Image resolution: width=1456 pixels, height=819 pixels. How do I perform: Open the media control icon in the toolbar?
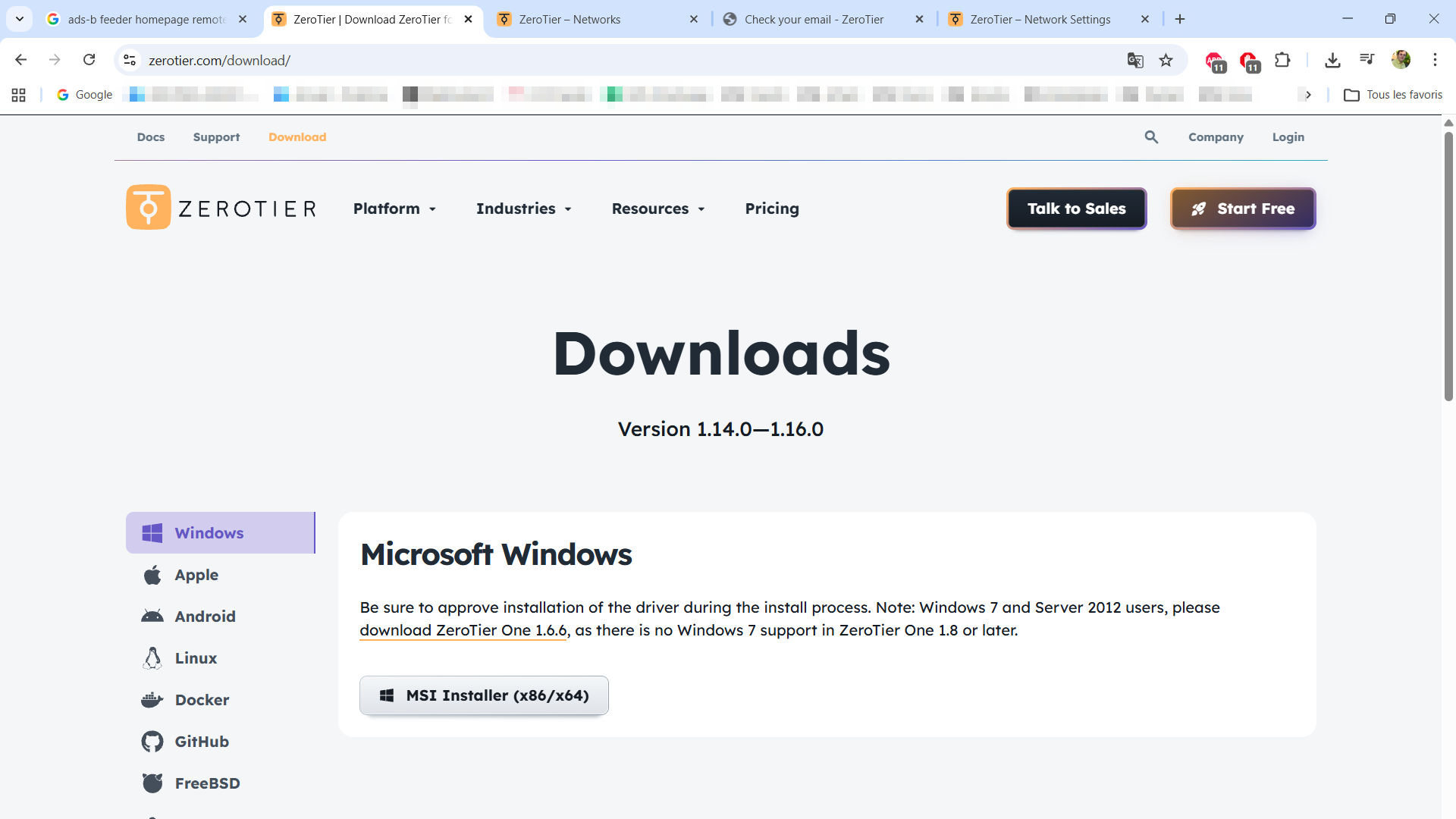1367,60
